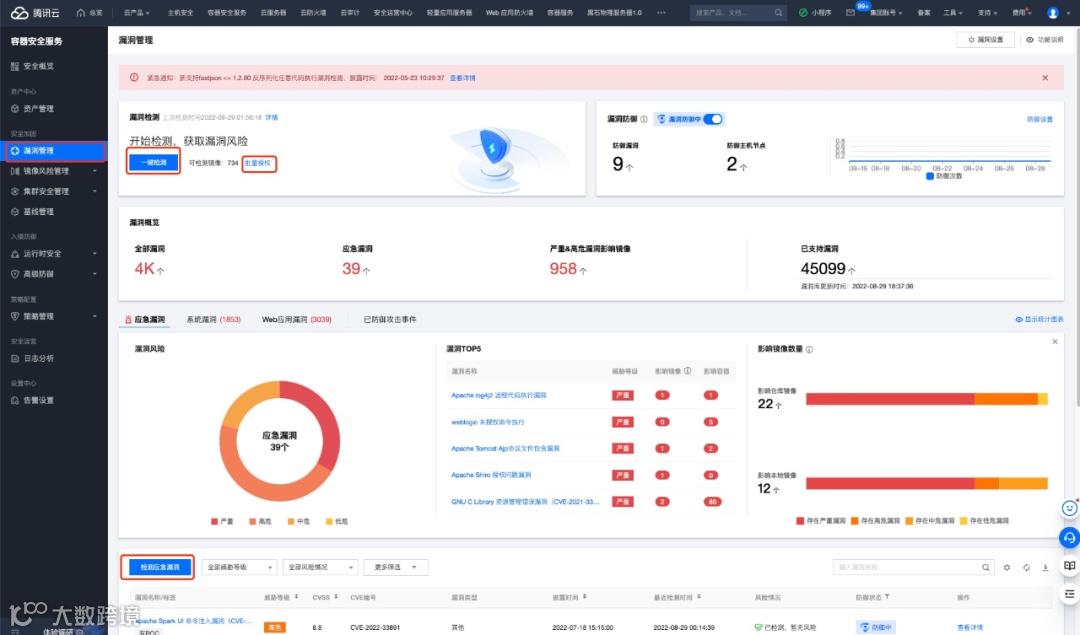Viewport: 1080px width, 635px height.
Task: Open 资产管理 in the sidebar
Action: (39, 109)
